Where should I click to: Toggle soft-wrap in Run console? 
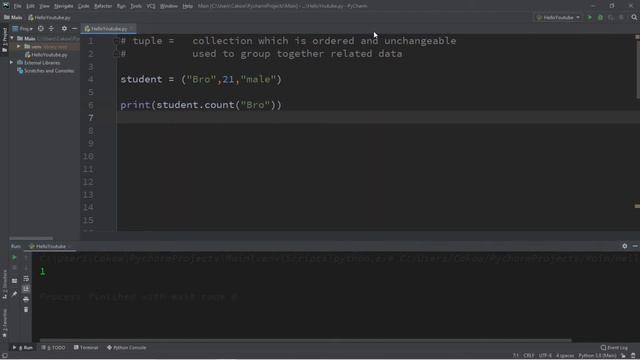pyautogui.click(x=26, y=279)
